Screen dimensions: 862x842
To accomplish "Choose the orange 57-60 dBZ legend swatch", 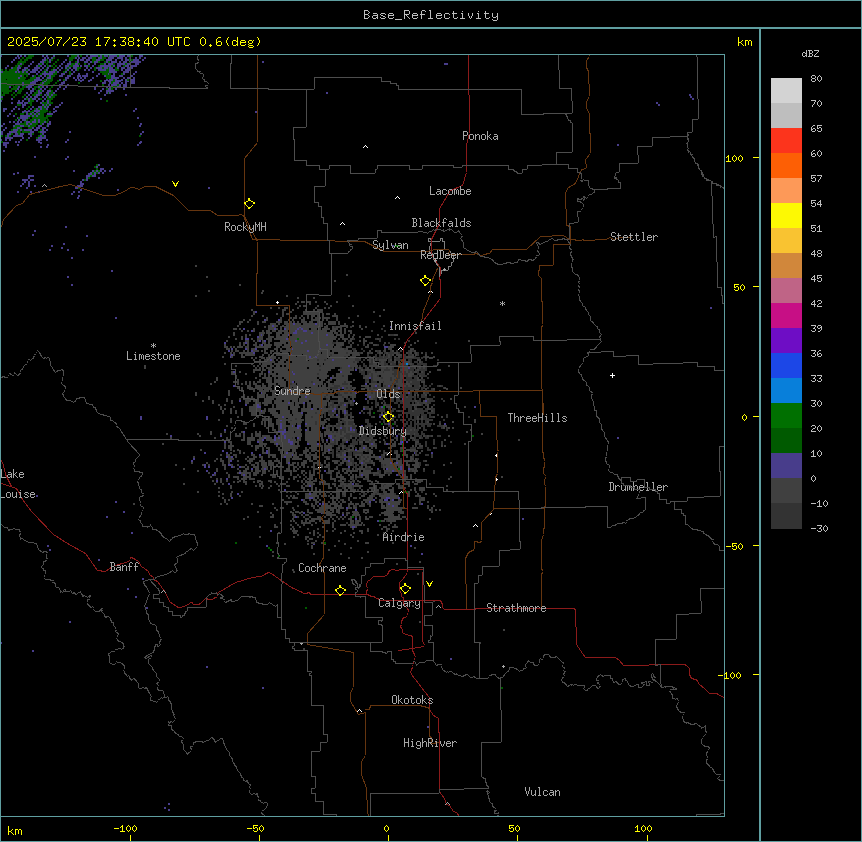I will coord(786,166).
